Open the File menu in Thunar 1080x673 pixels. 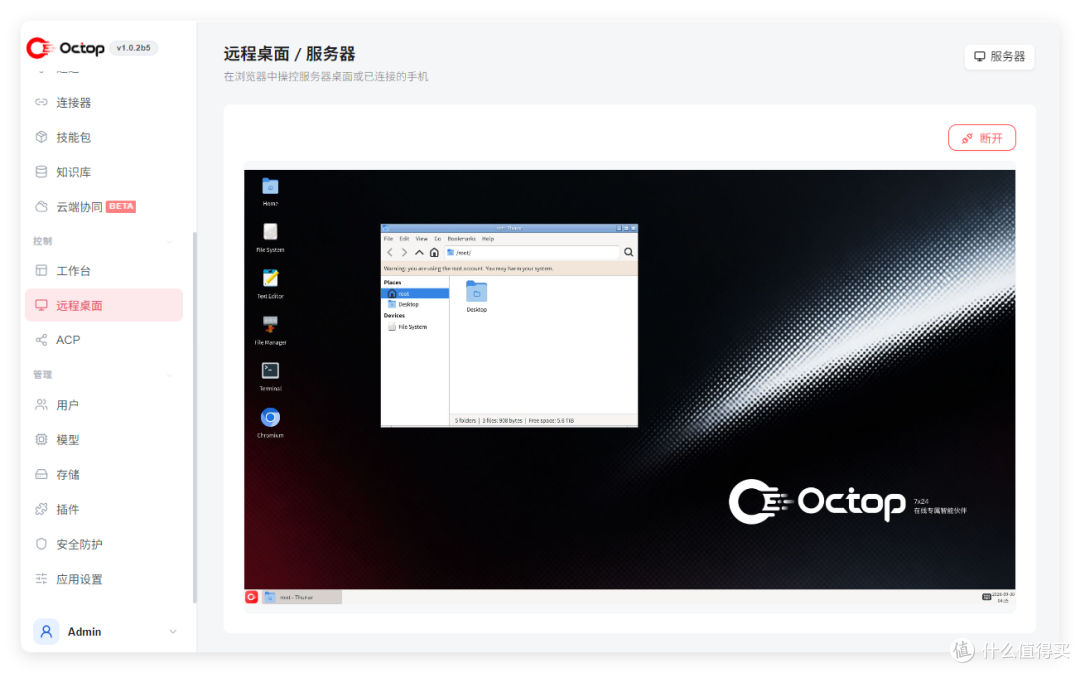388,238
